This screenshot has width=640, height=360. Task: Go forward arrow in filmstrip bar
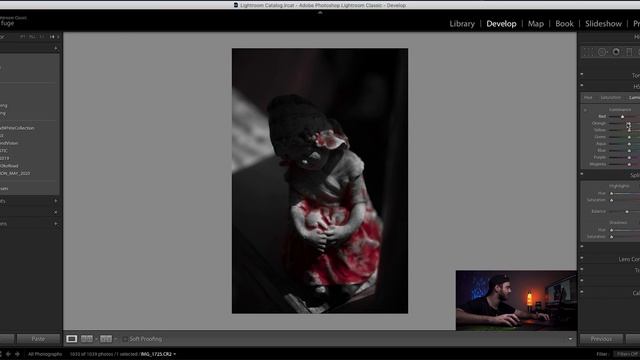[17, 354]
